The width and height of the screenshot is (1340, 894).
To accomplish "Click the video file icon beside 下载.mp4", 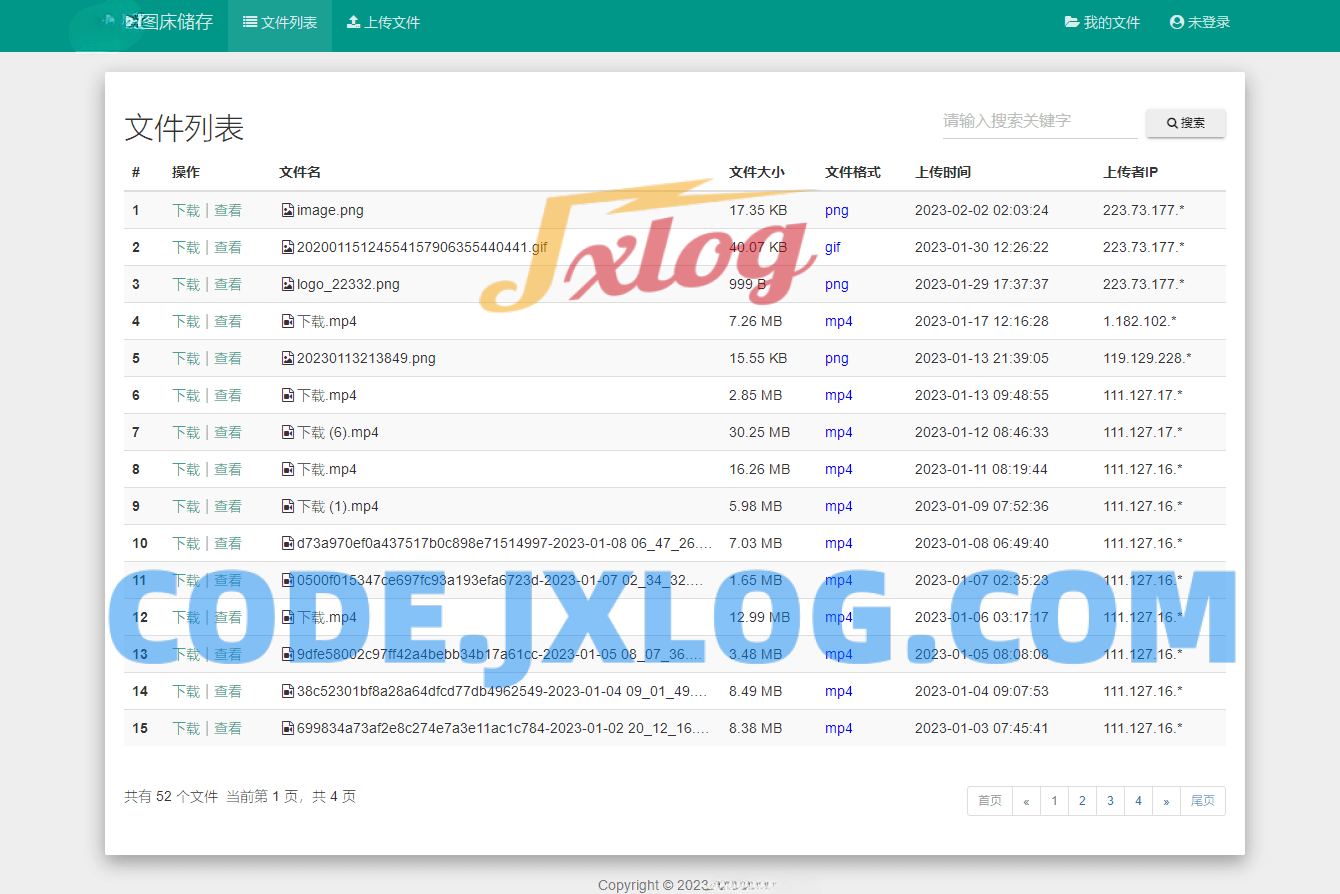I will (287, 321).
